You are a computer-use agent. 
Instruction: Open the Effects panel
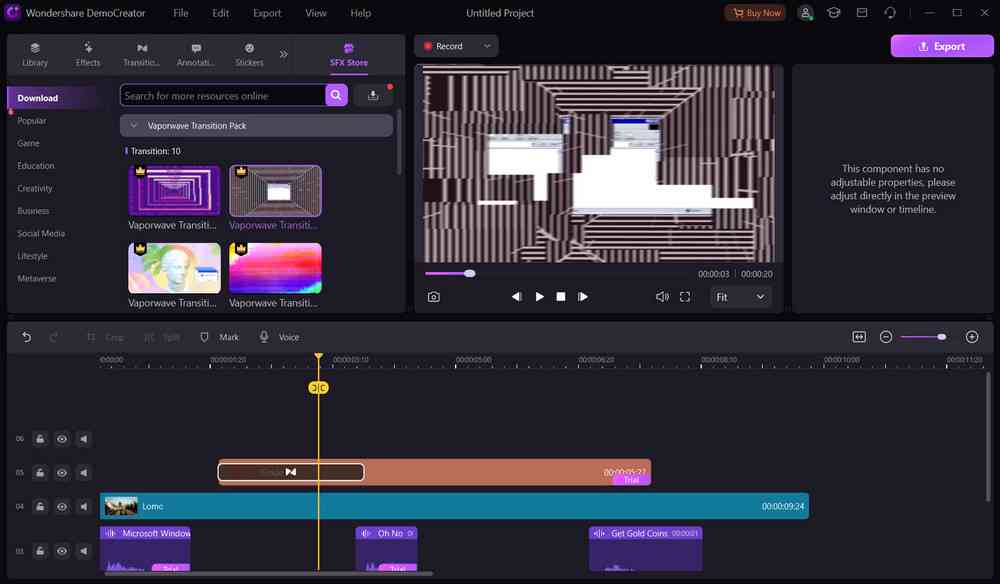[87, 54]
